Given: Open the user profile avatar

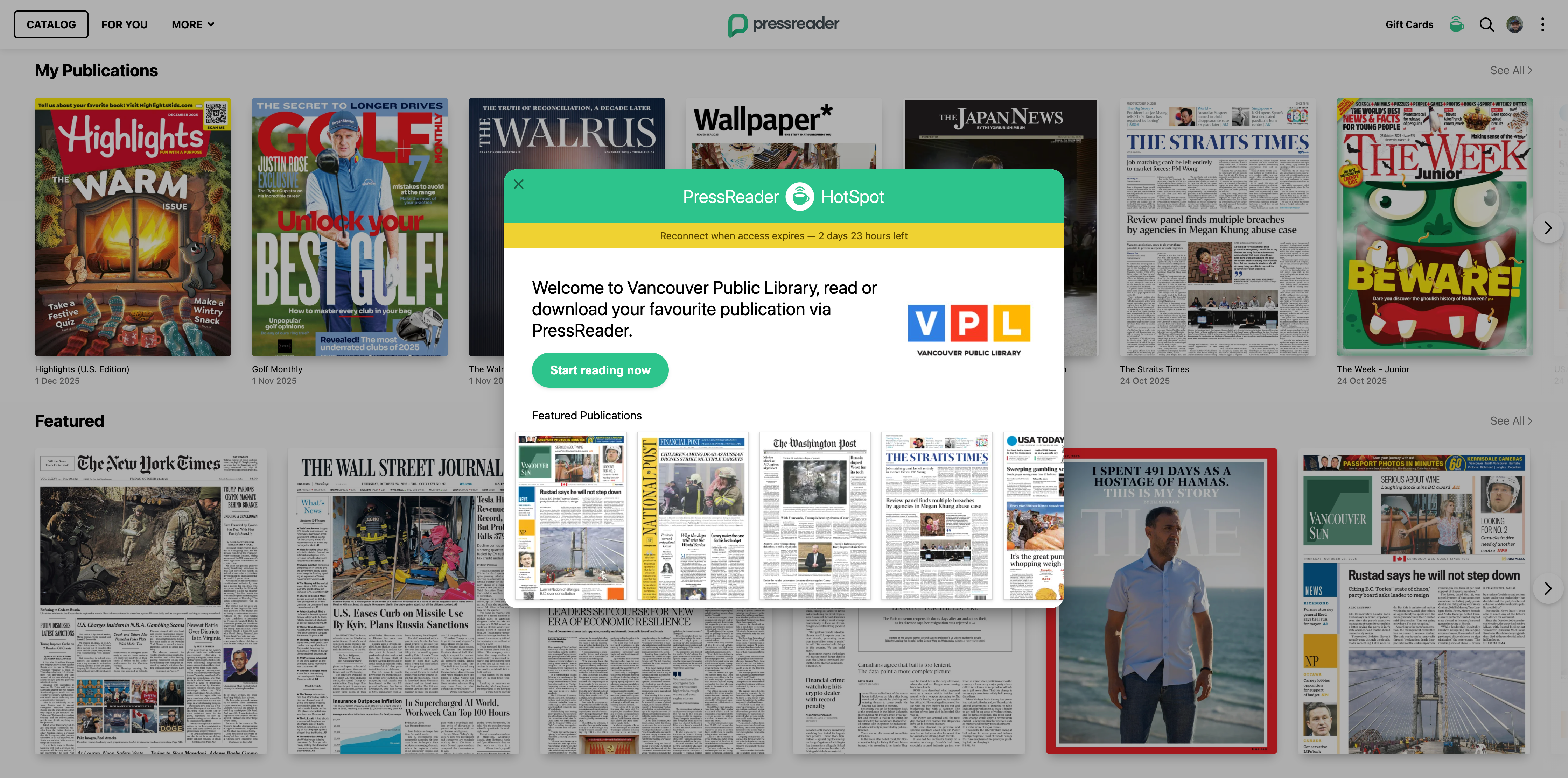Looking at the screenshot, I should (x=1514, y=24).
